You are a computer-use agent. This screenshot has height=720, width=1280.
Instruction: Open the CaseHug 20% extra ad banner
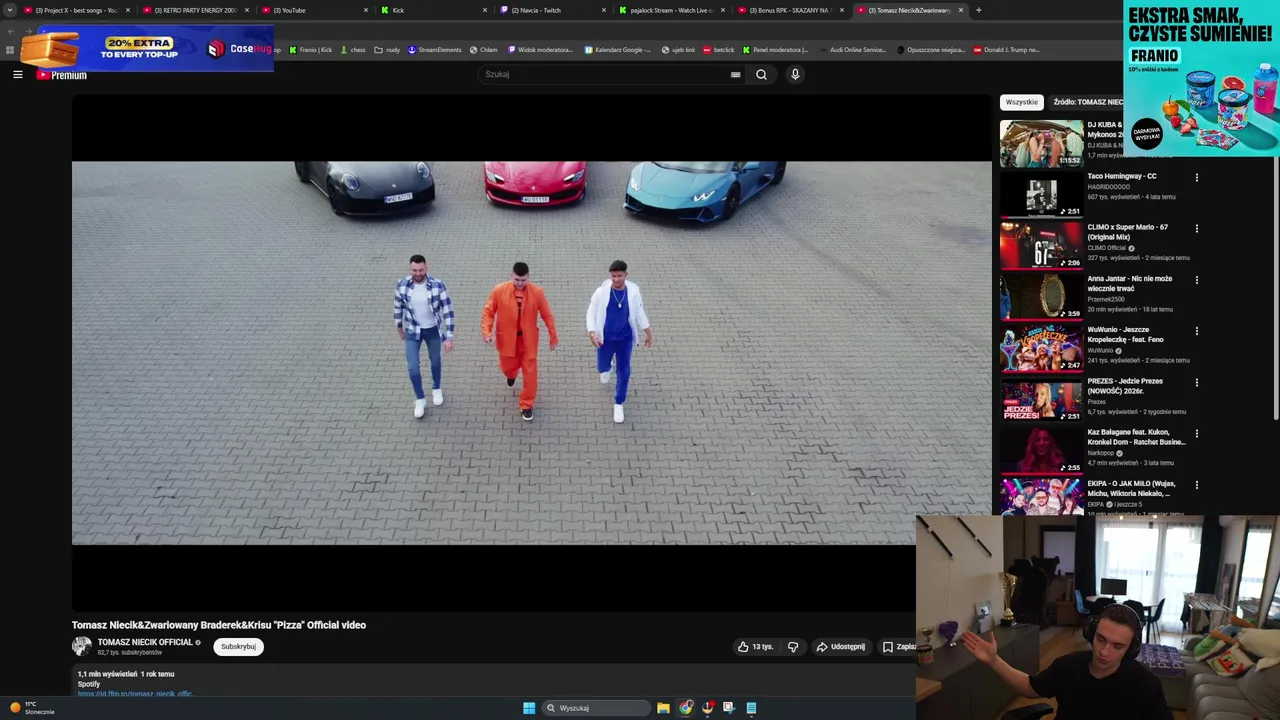click(x=147, y=48)
